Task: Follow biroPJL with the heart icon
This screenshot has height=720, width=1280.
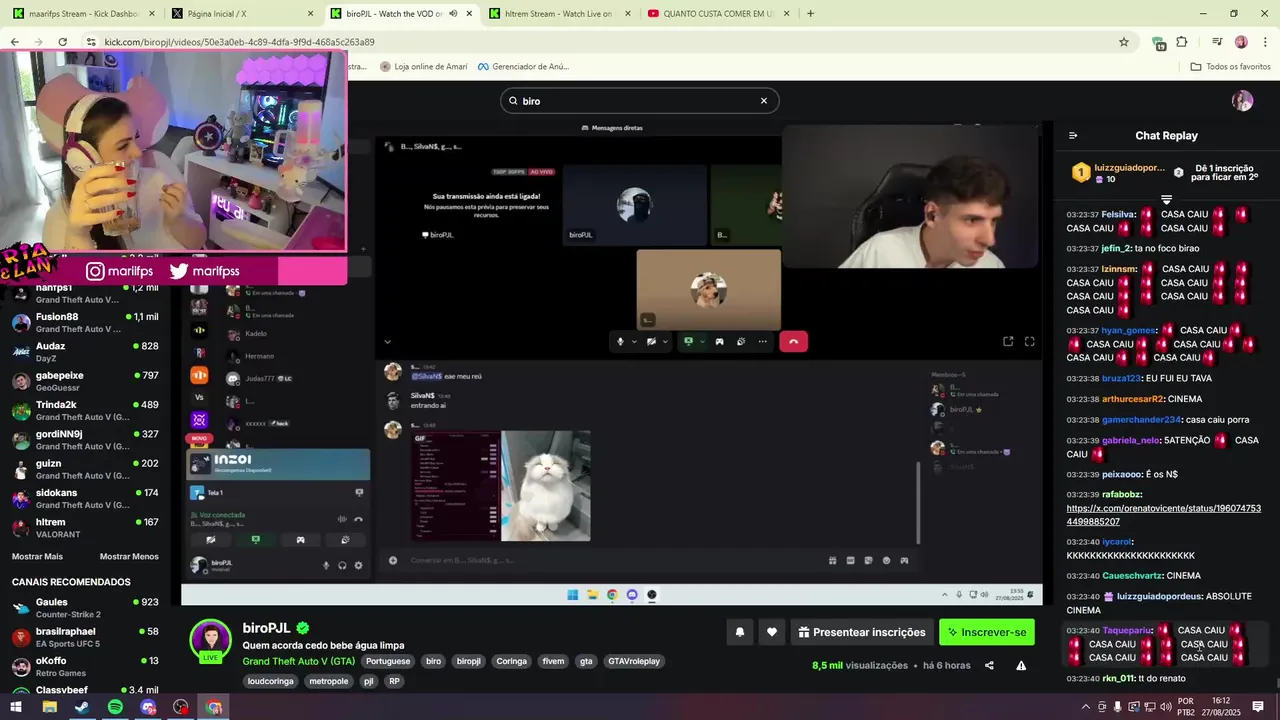Action: pyautogui.click(x=771, y=632)
